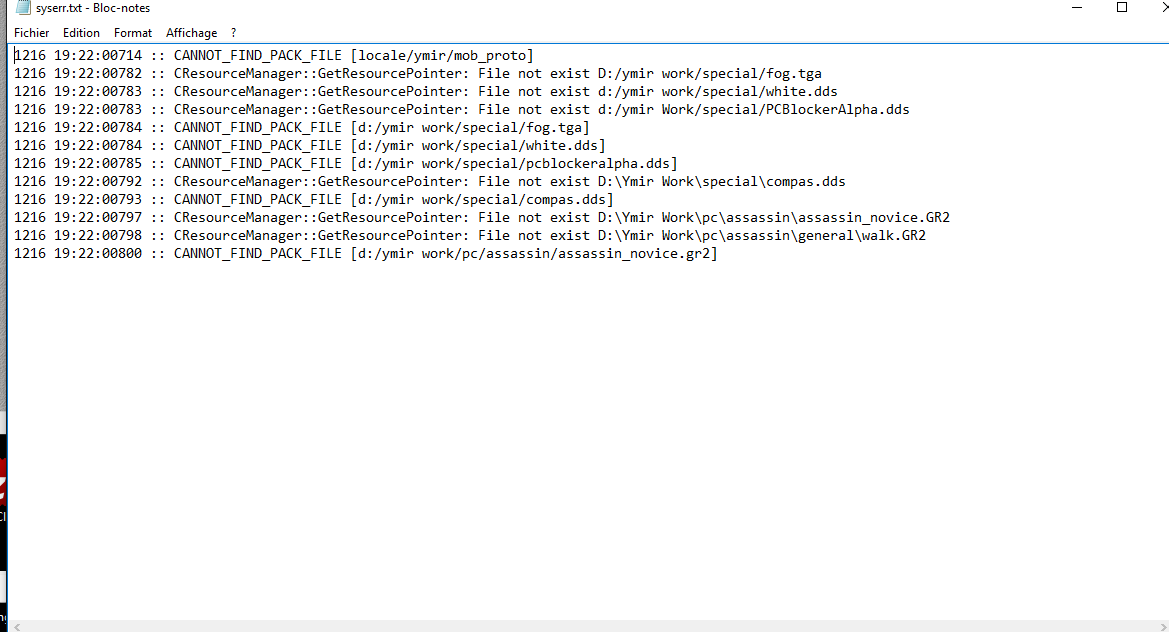This screenshot has width=1169, height=632.
Task: Open the Format menu
Action: [133, 33]
